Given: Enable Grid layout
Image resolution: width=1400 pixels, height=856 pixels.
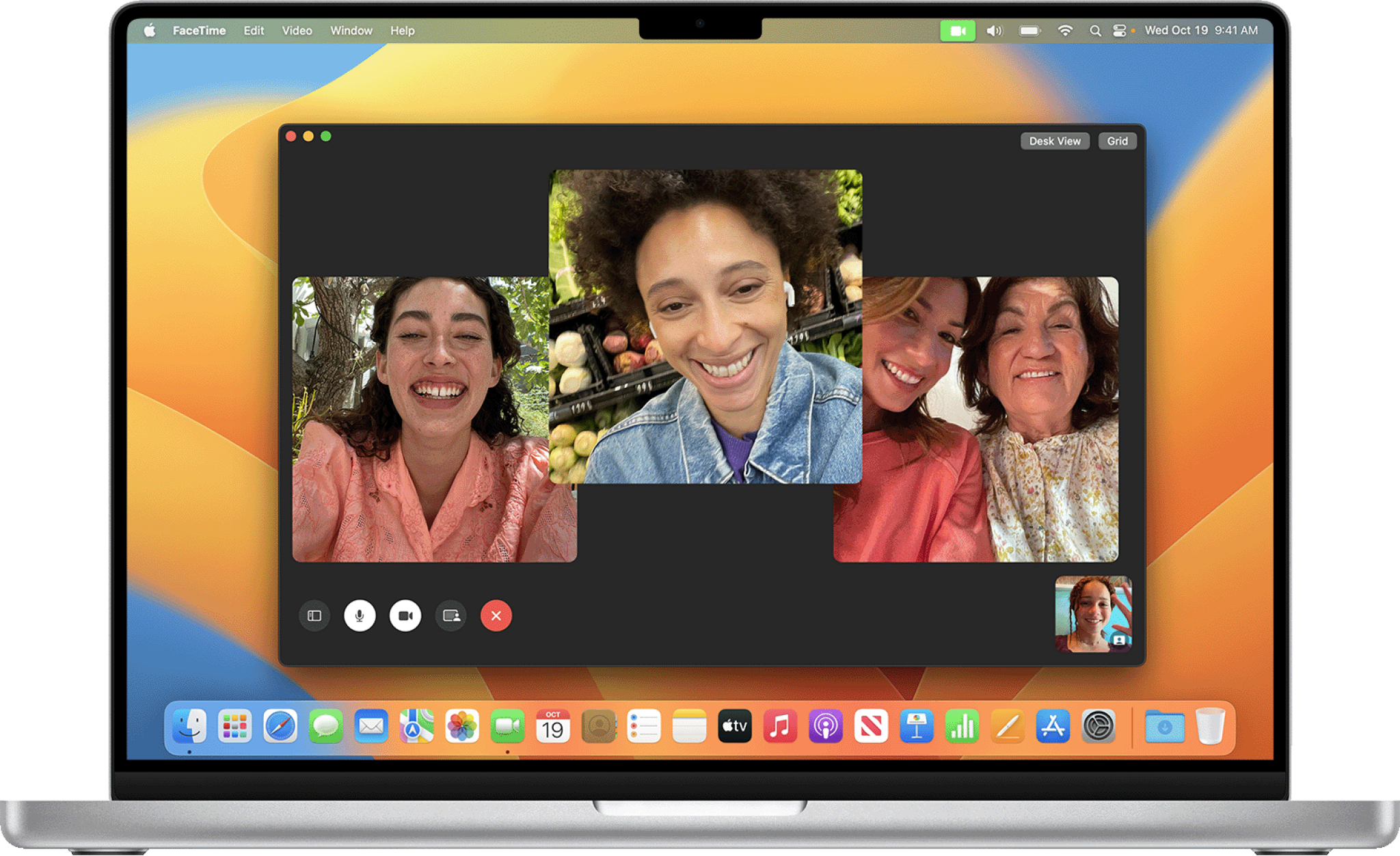Looking at the screenshot, I should tap(1117, 141).
